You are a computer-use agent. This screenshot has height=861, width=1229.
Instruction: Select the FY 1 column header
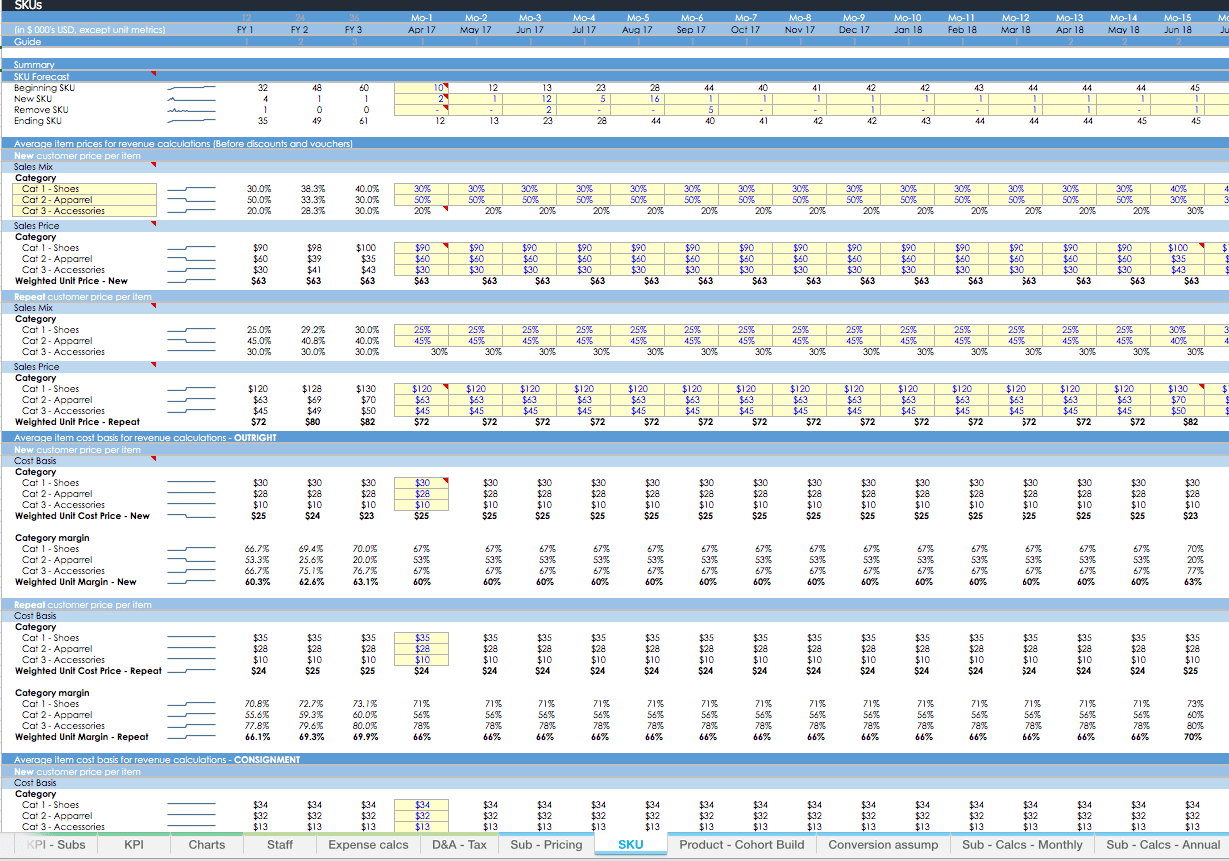tap(245, 30)
